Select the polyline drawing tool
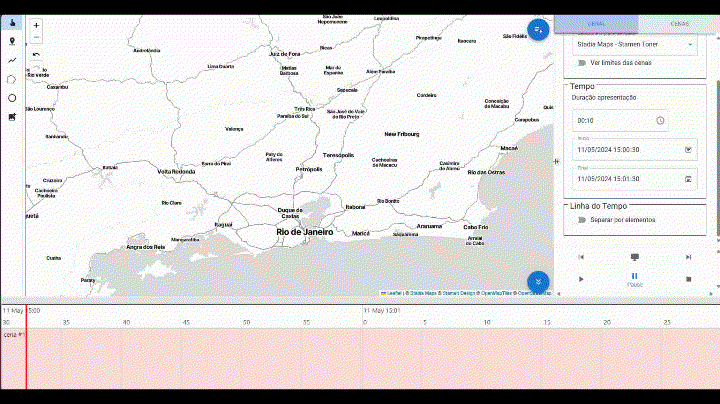Screen dimensions: 720x404 click(x=12, y=60)
